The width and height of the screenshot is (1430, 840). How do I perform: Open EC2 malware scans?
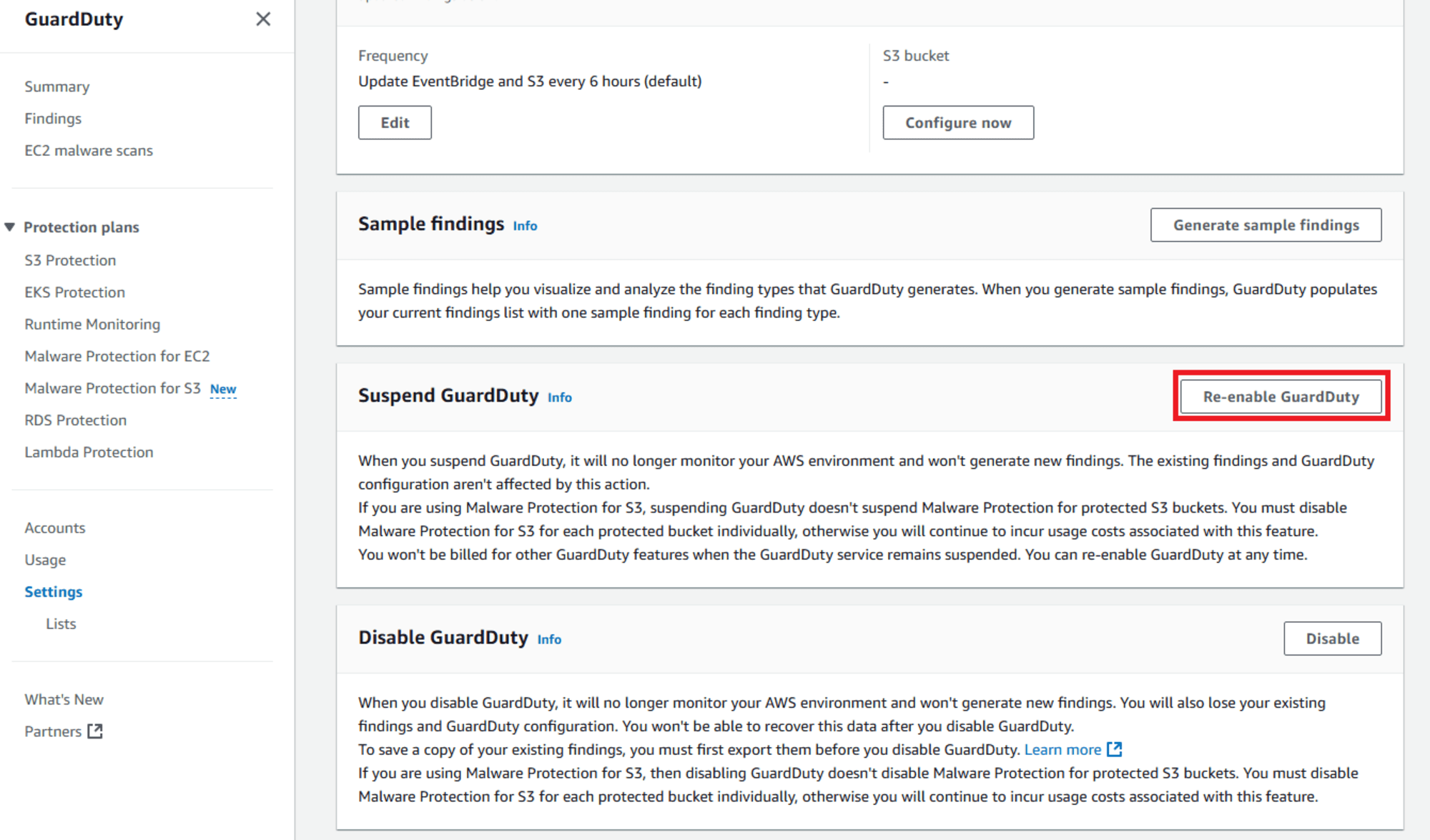click(89, 150)
